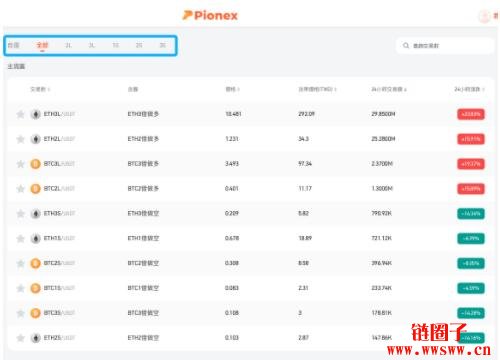The height and width of the screenshot is (360, 500).
Task: Favorite the BTC1S/USDT pair star
Action: tap(21, 288)
